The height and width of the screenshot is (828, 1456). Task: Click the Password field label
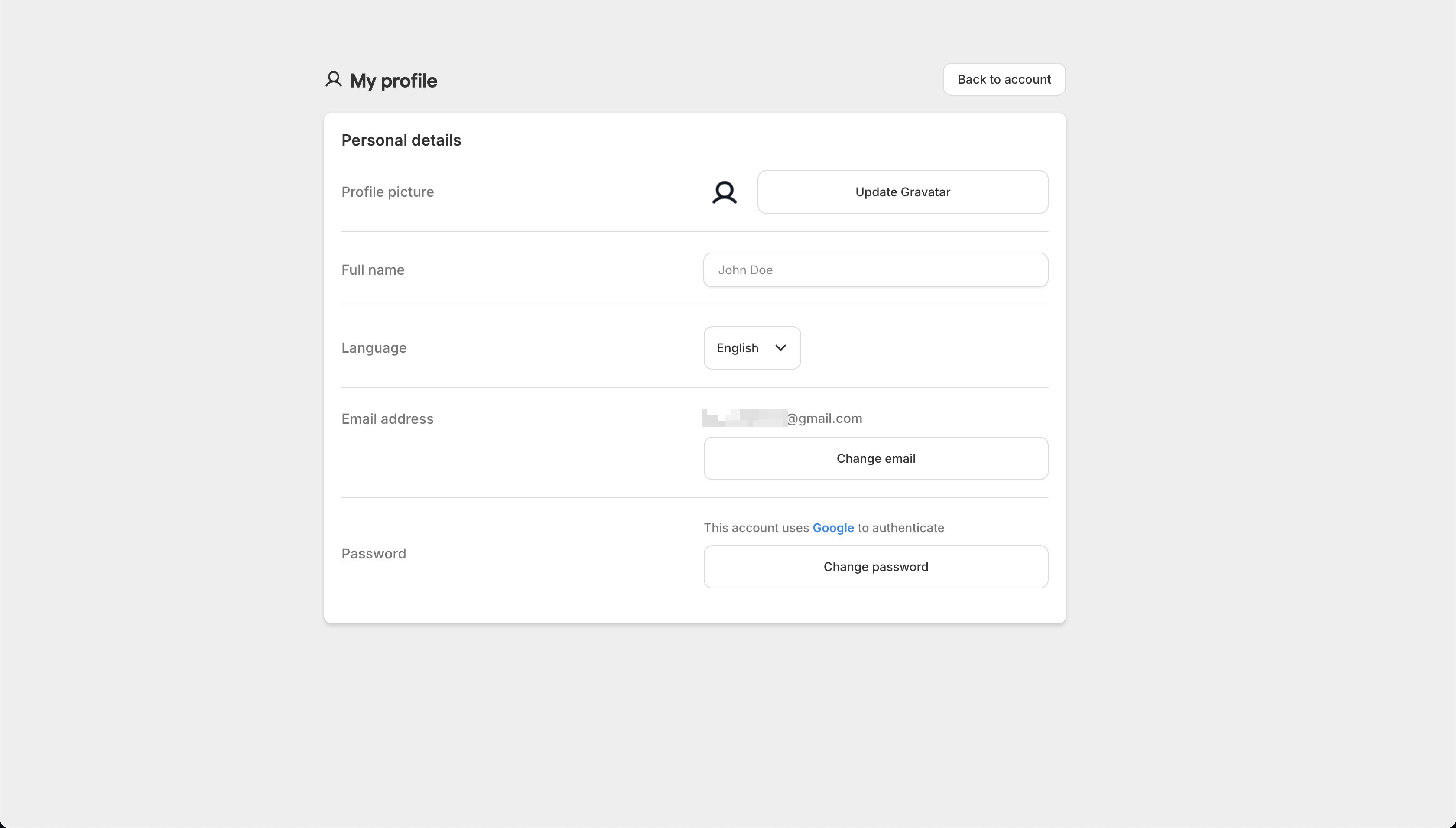[x=373, y=554]
